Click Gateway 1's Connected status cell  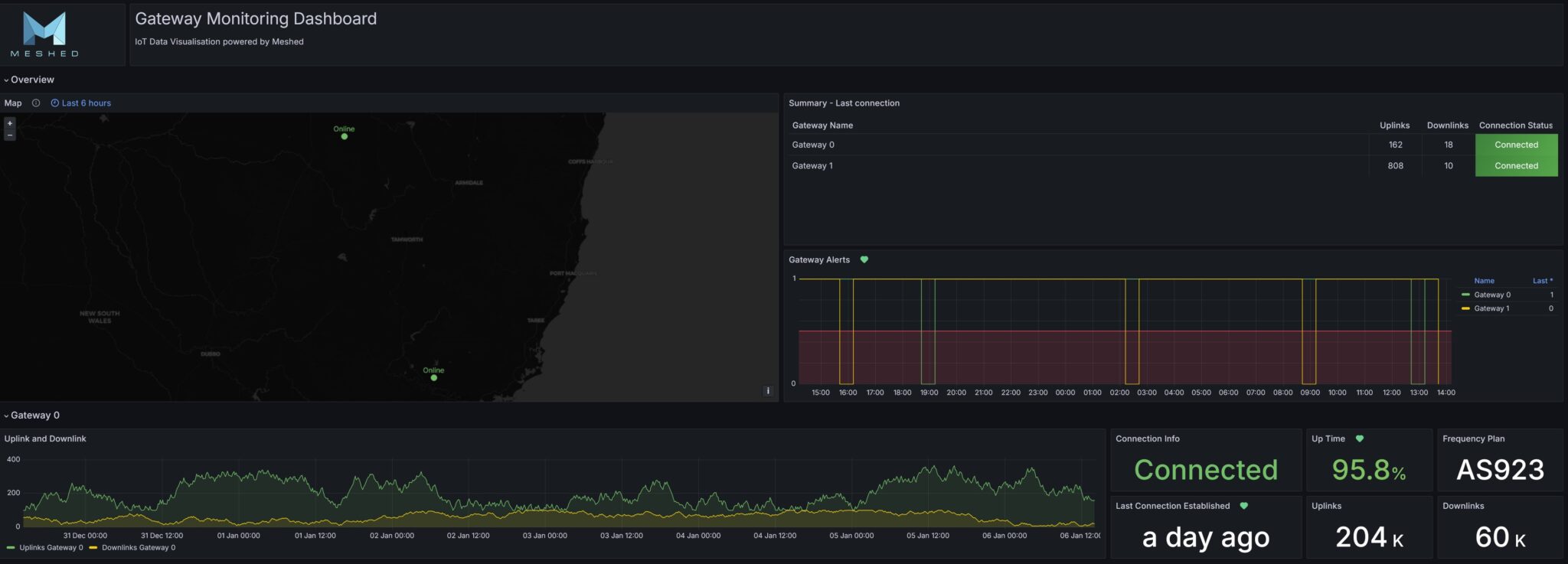point(1516,166)
